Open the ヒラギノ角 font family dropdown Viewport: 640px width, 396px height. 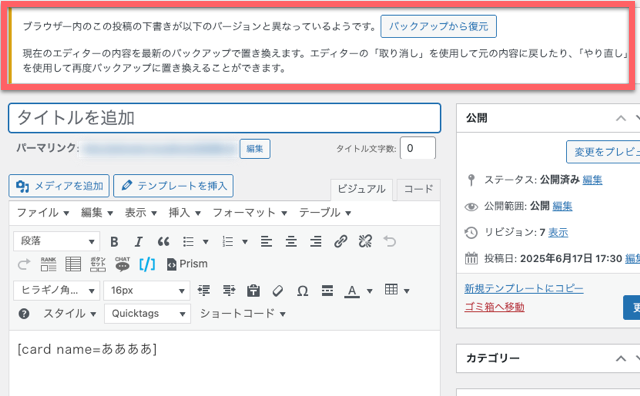point(56,290)
